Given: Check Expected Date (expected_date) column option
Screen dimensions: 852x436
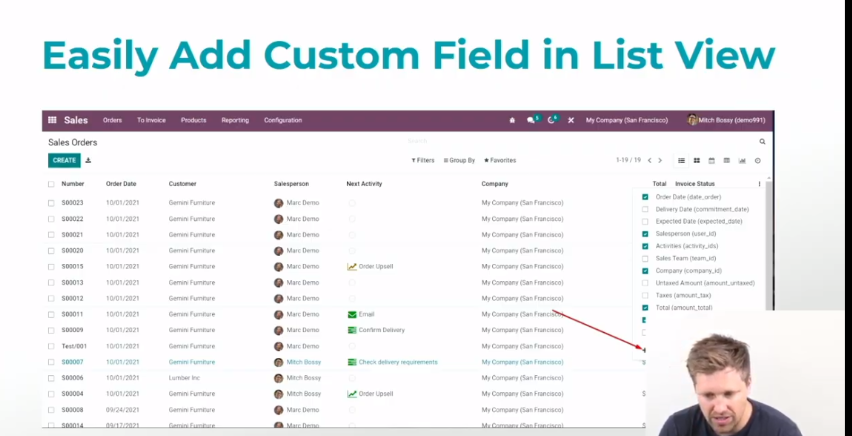Looking at the screenshot, I should click(x=645, y=221).
